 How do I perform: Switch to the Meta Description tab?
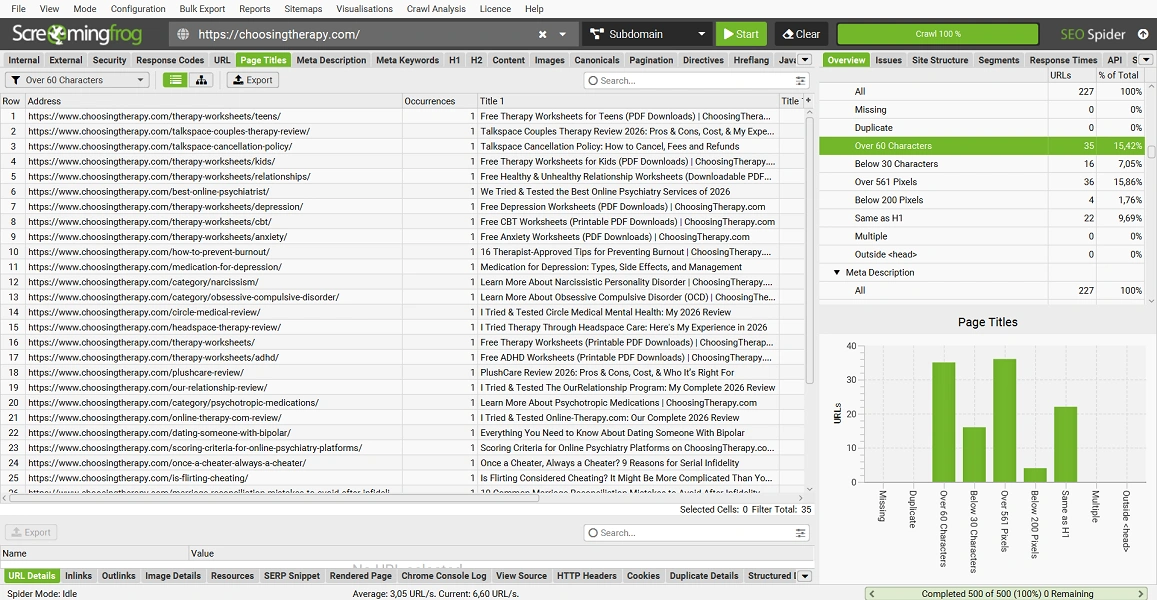tap(331, 60)
